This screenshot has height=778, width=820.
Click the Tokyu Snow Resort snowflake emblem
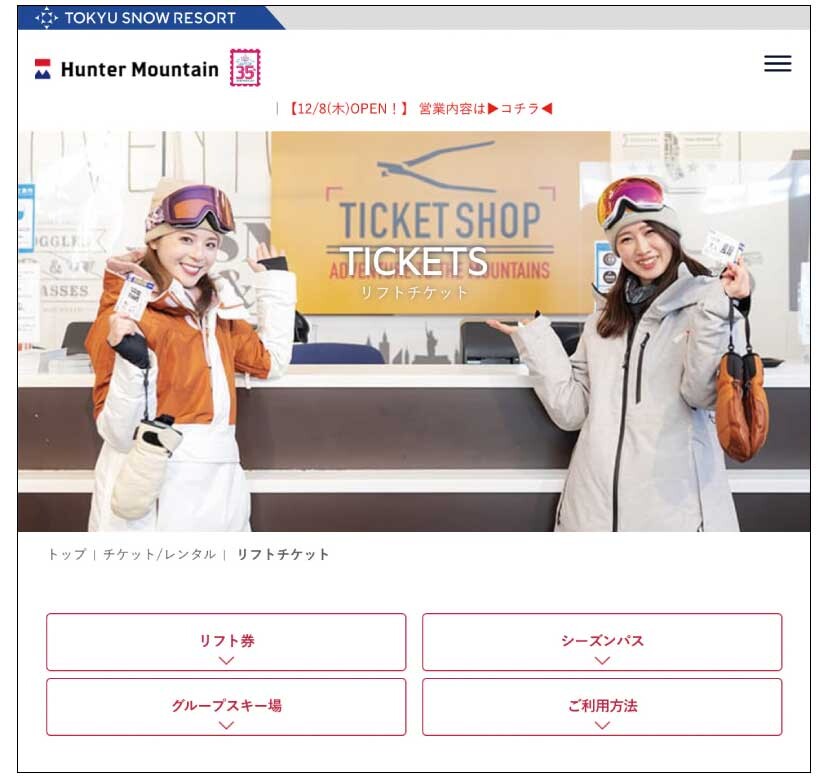tap(46, 18)
